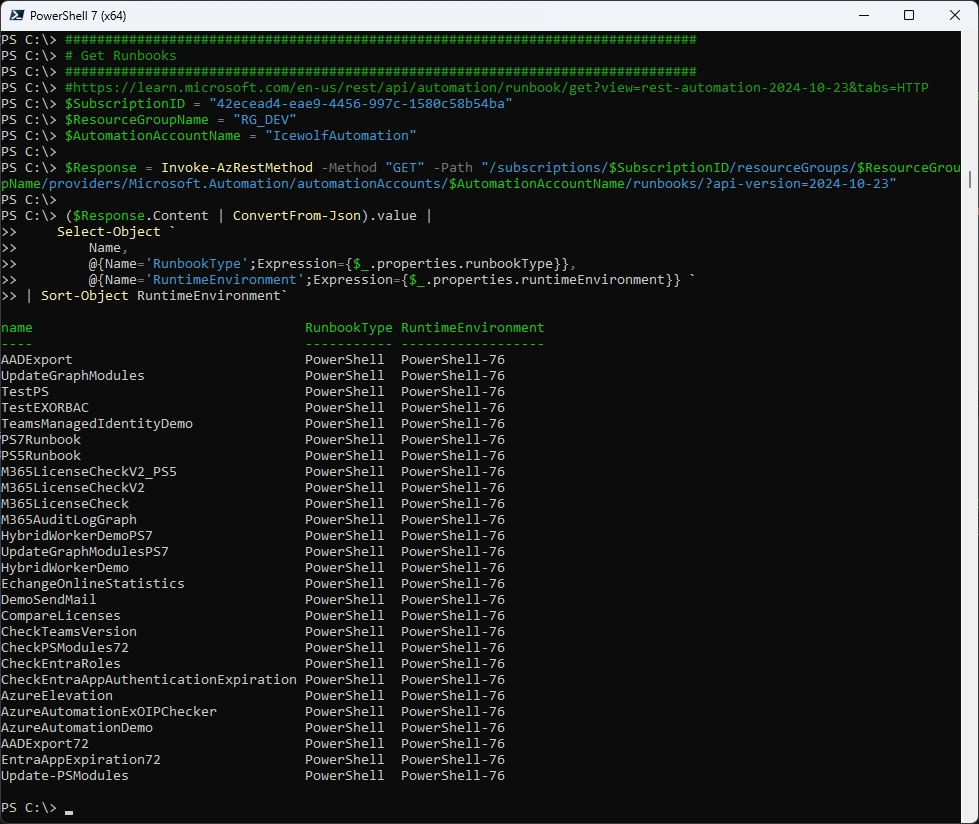Minimize the PowerShell 7 window
Viewport: 979px width, 824px height.
click(x=864, y=15)
